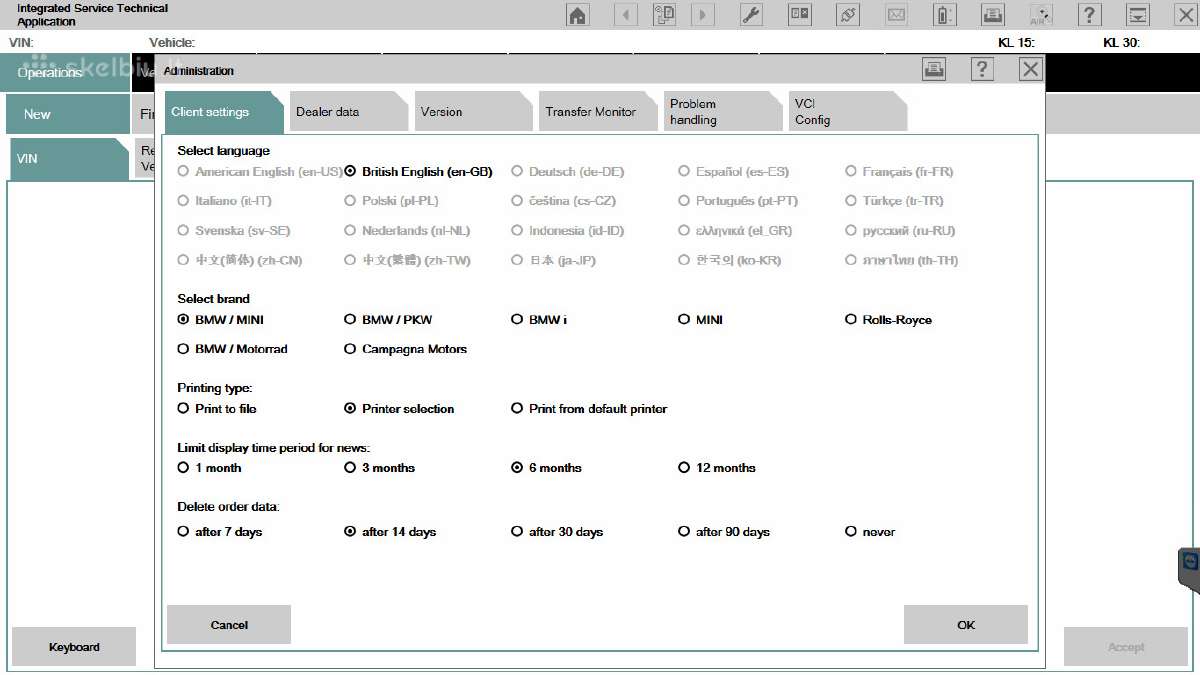Screen dimensions: 1200x675
Task: Choose Svenska (sv-SE) language option
Action: (x=233, y=231)
